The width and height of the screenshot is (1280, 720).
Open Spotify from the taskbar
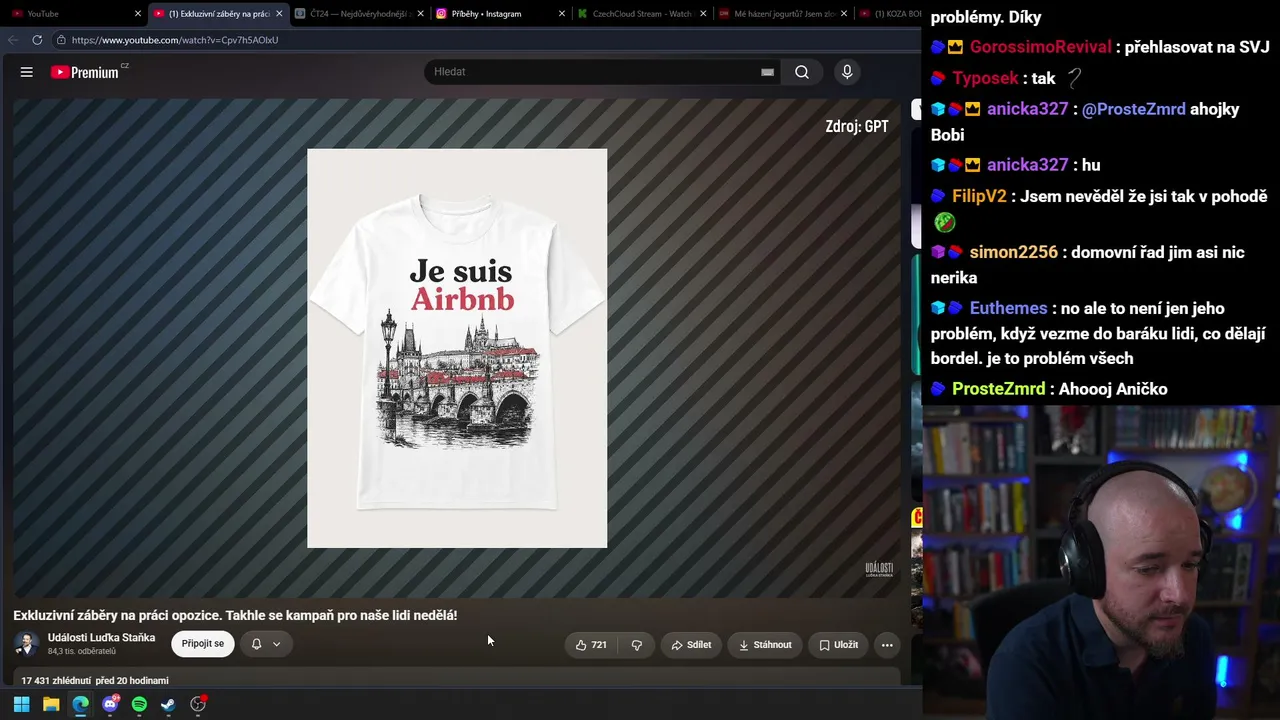139,704
